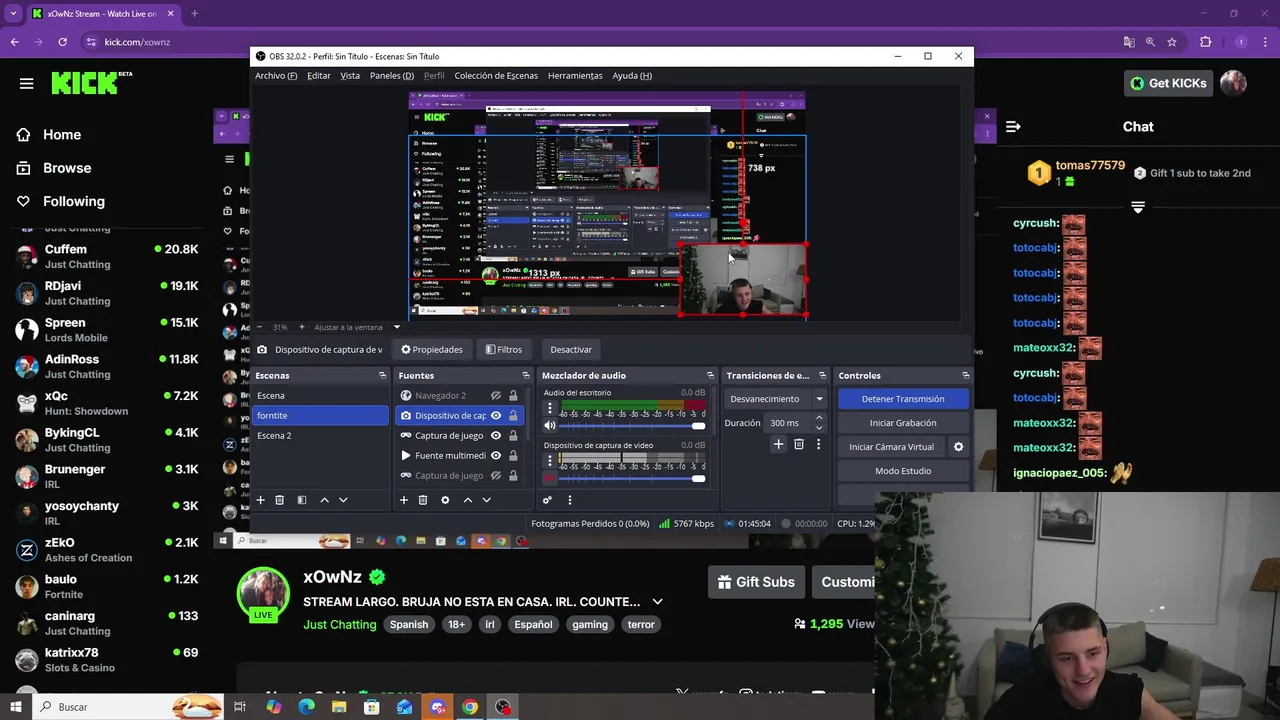Zoom out OBS preview with minus icon
This screenshot has height=720, width=1280.
pos(260,327)
